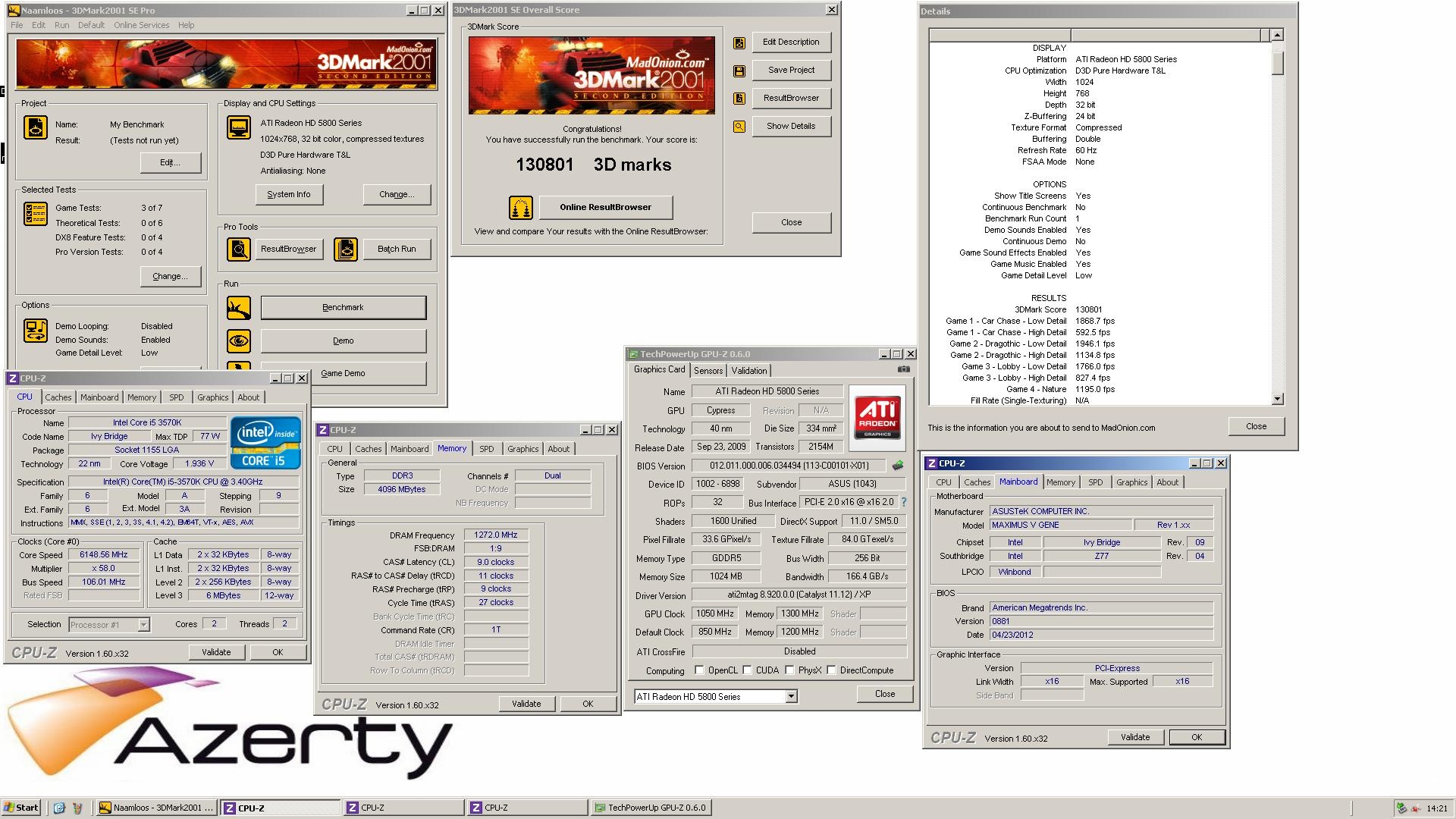Enable the OpenCL checkbox

click(700, 670)
